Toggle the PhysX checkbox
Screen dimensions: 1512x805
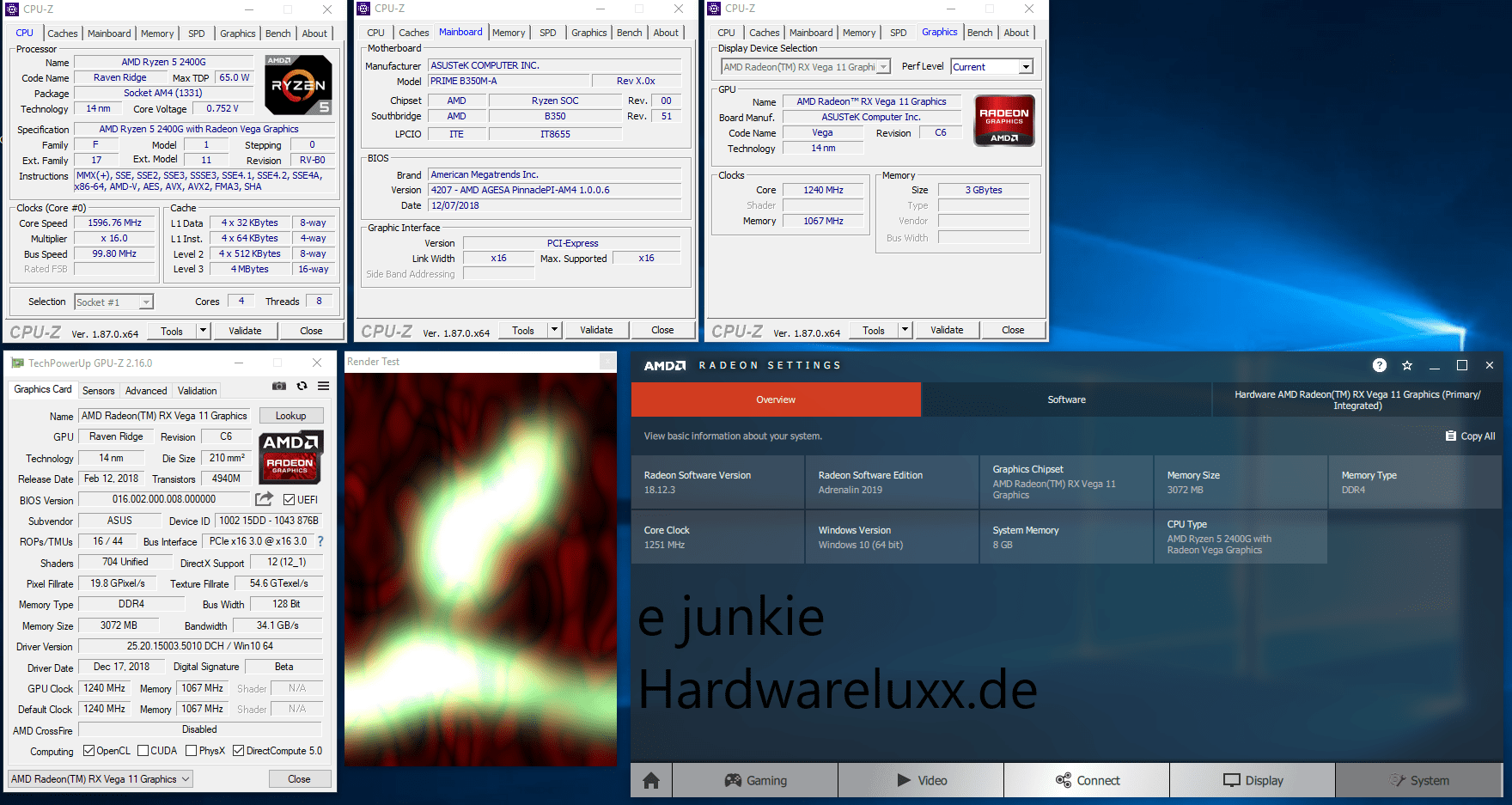point(192,751)
